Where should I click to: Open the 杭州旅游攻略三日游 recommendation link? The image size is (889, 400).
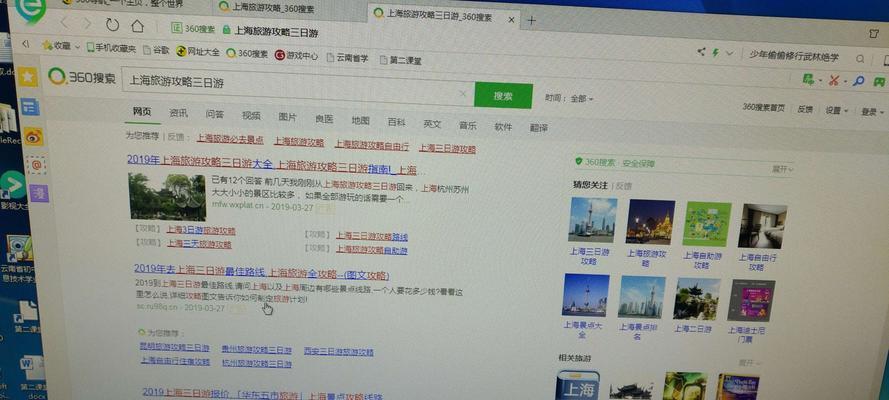[256, 364]
